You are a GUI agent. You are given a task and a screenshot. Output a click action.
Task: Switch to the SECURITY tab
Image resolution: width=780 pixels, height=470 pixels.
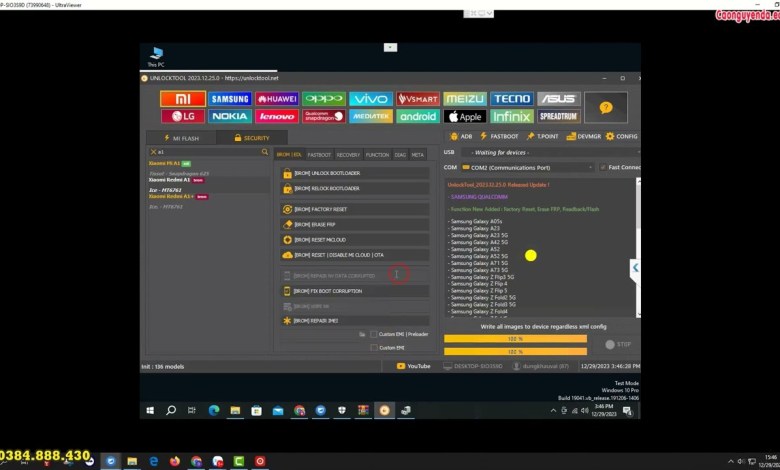coord(252,138)
